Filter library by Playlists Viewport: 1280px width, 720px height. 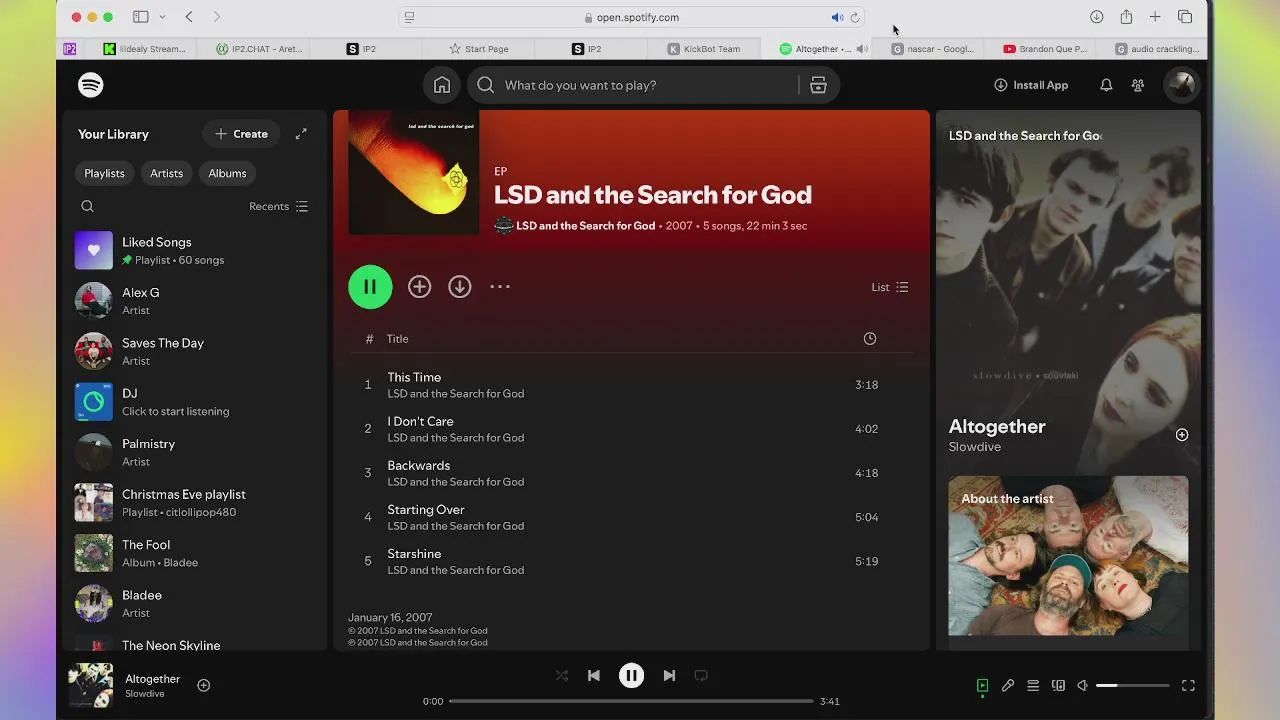pyautogui.click(x=104, y=174)
